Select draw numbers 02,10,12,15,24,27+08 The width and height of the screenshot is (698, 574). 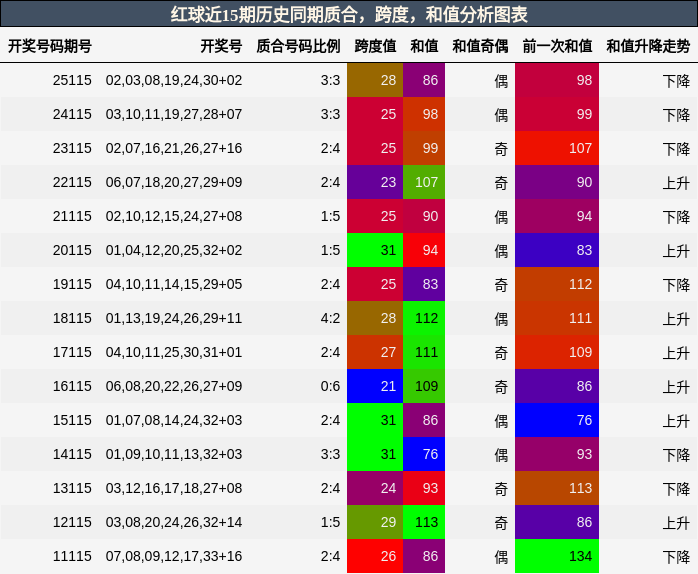[x=174, y=216]
